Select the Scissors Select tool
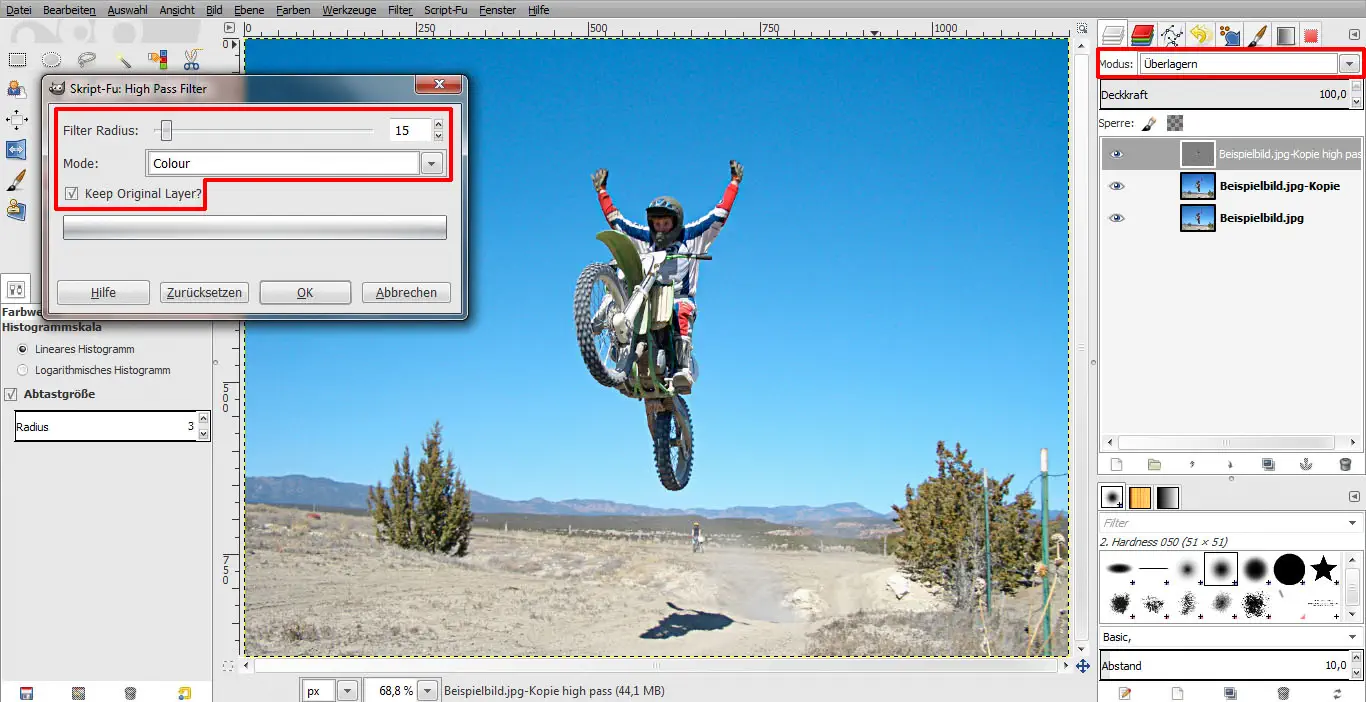The width and height of the screenshot is (1366, 702). point(192,60)
